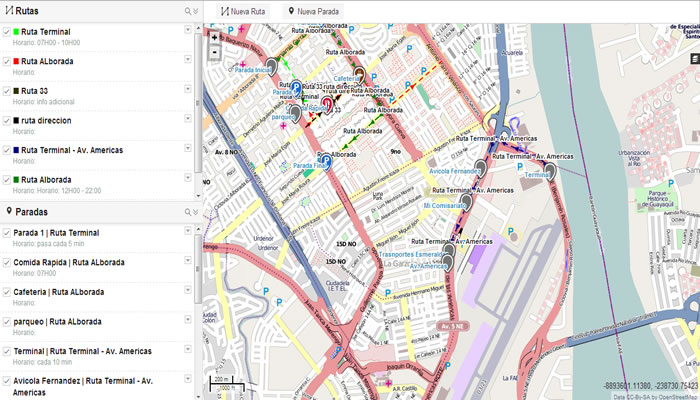
Task: Select 'Cafeteria | Ruta ALborada' stop name
Action: (x=58, y=292)
